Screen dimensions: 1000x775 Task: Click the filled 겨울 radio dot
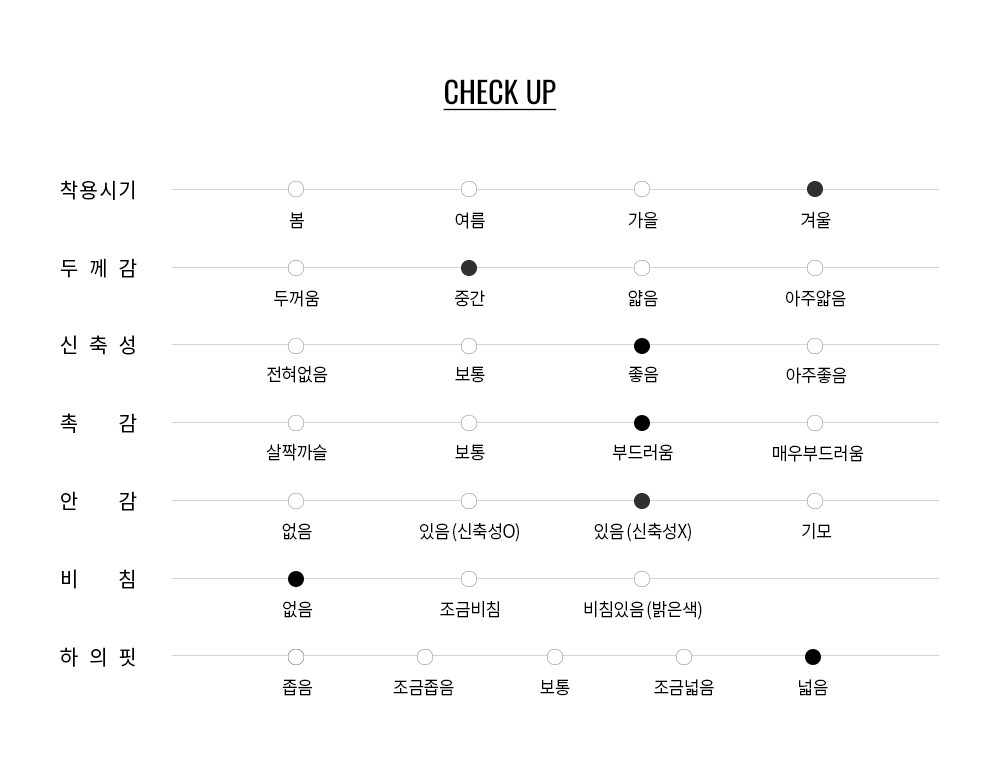(815, 189)
